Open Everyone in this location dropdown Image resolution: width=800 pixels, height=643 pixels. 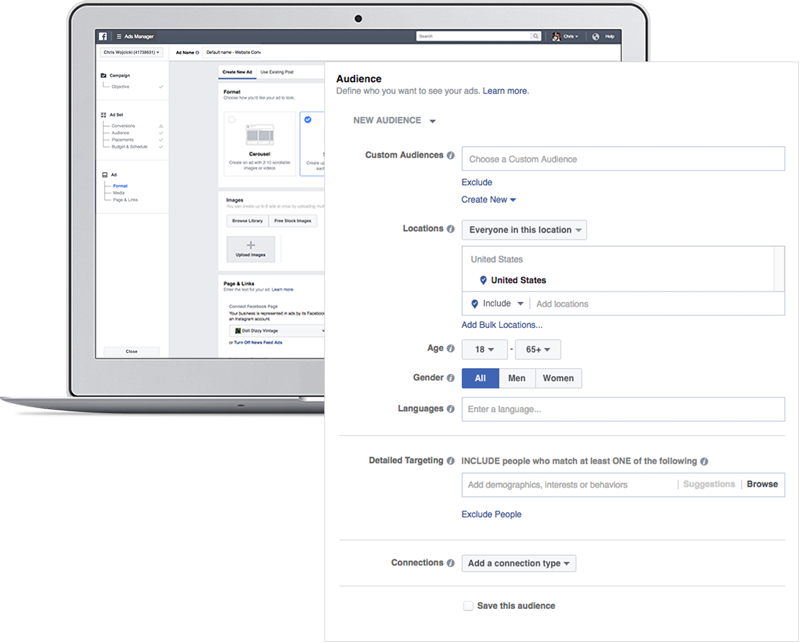click(524, 230)
